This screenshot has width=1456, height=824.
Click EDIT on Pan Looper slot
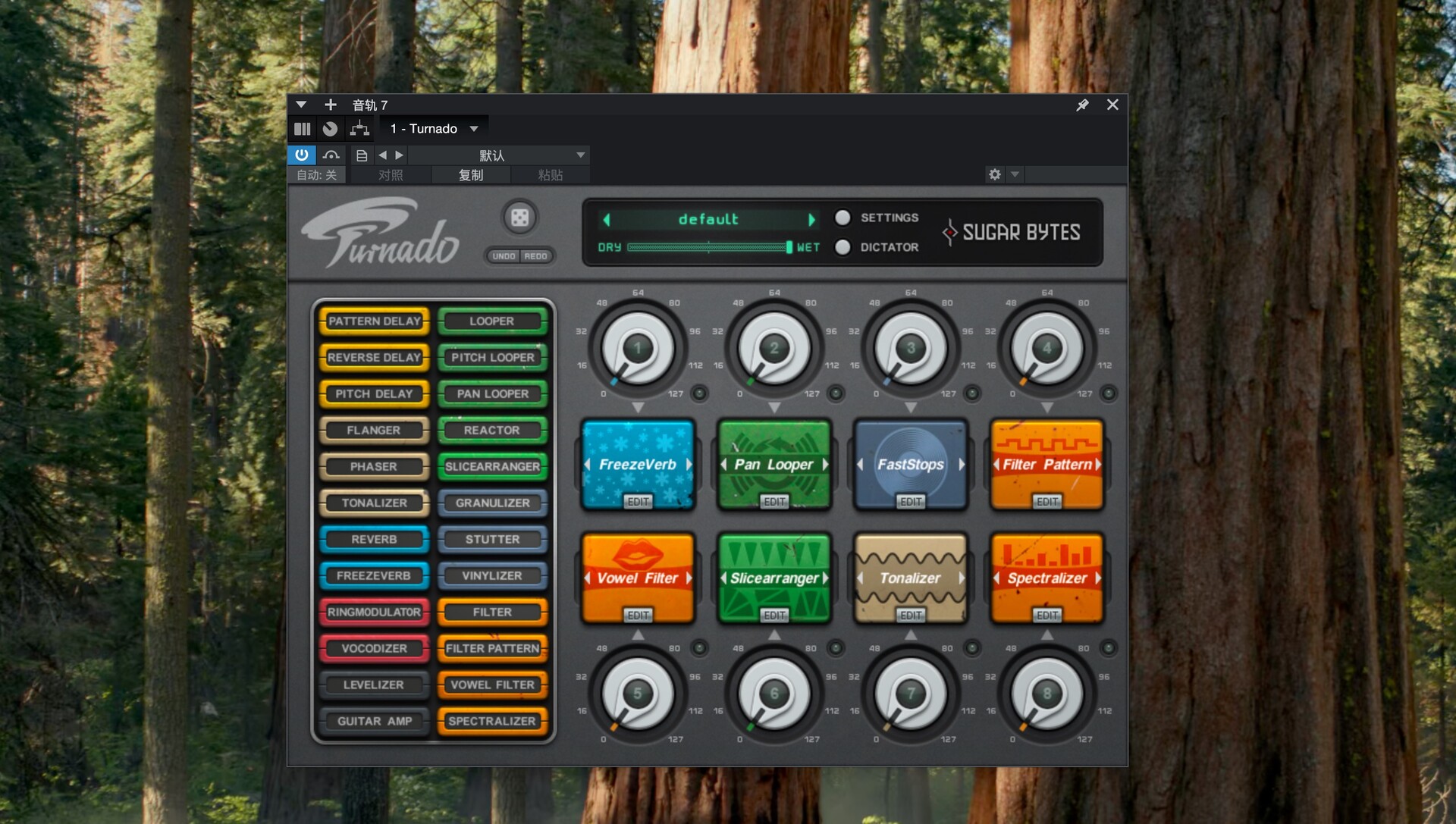coord(774,502)
